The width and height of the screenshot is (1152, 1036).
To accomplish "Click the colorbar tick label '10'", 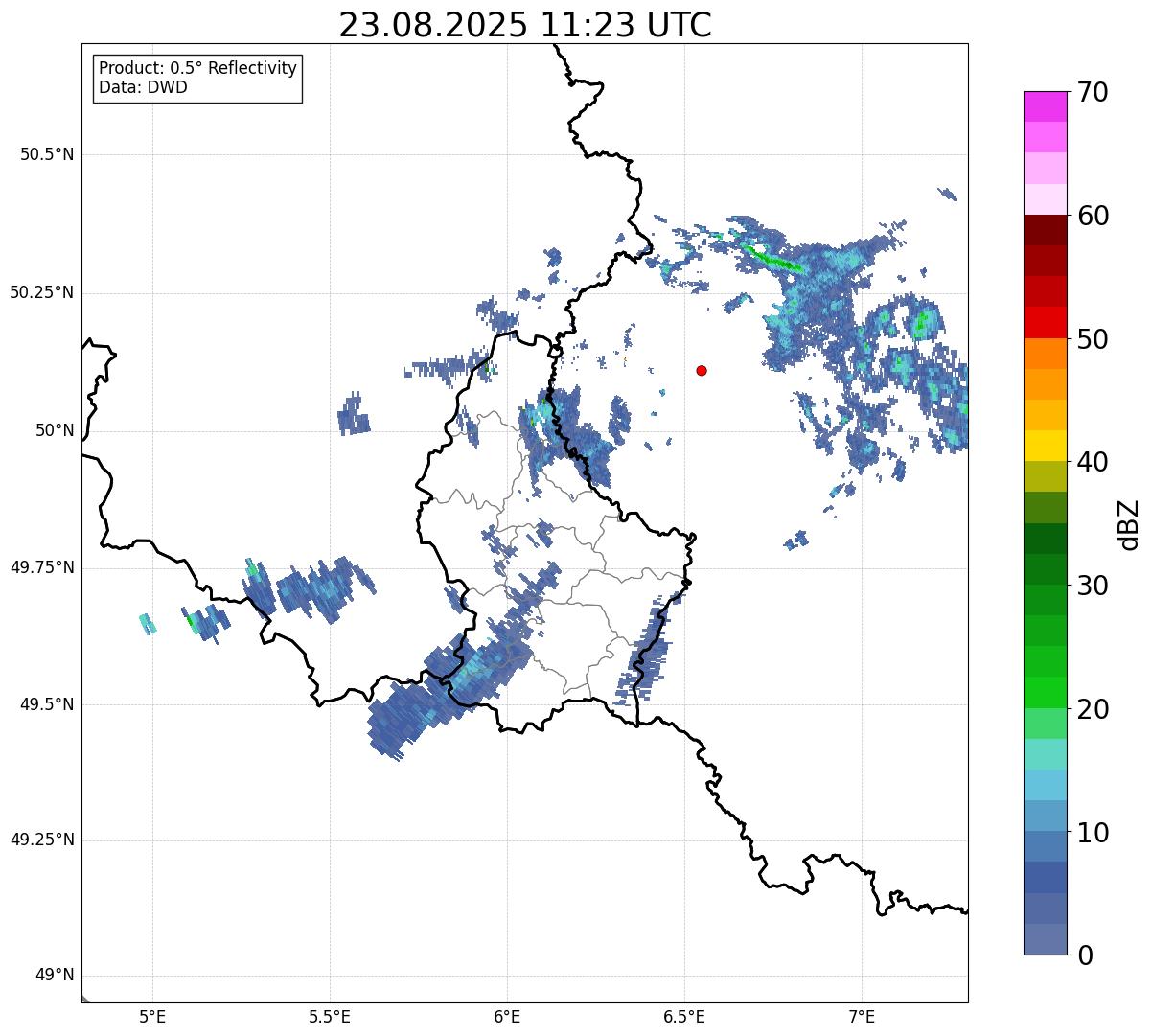I will [x=1094, y=832].
